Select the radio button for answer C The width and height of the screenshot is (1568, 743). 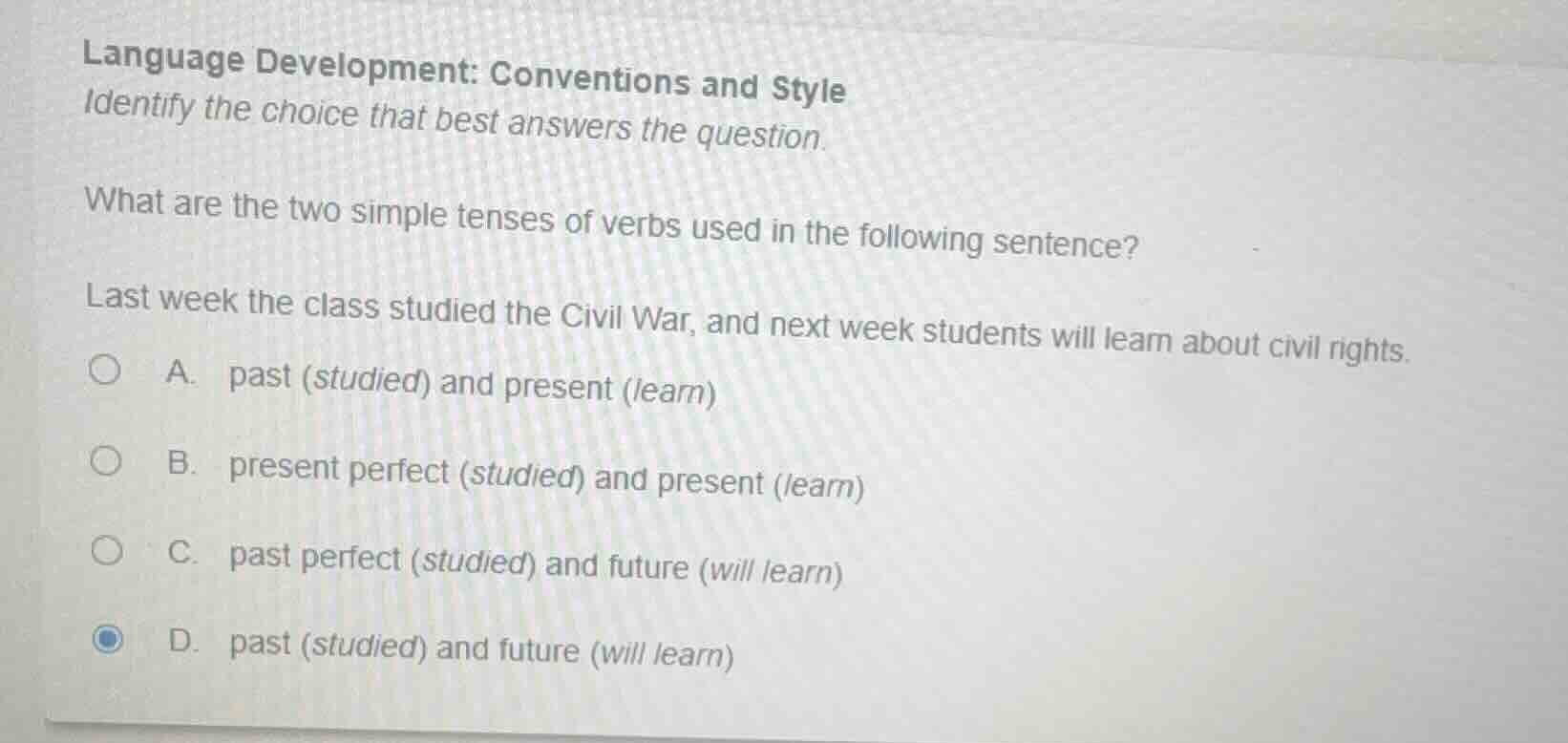107,548
